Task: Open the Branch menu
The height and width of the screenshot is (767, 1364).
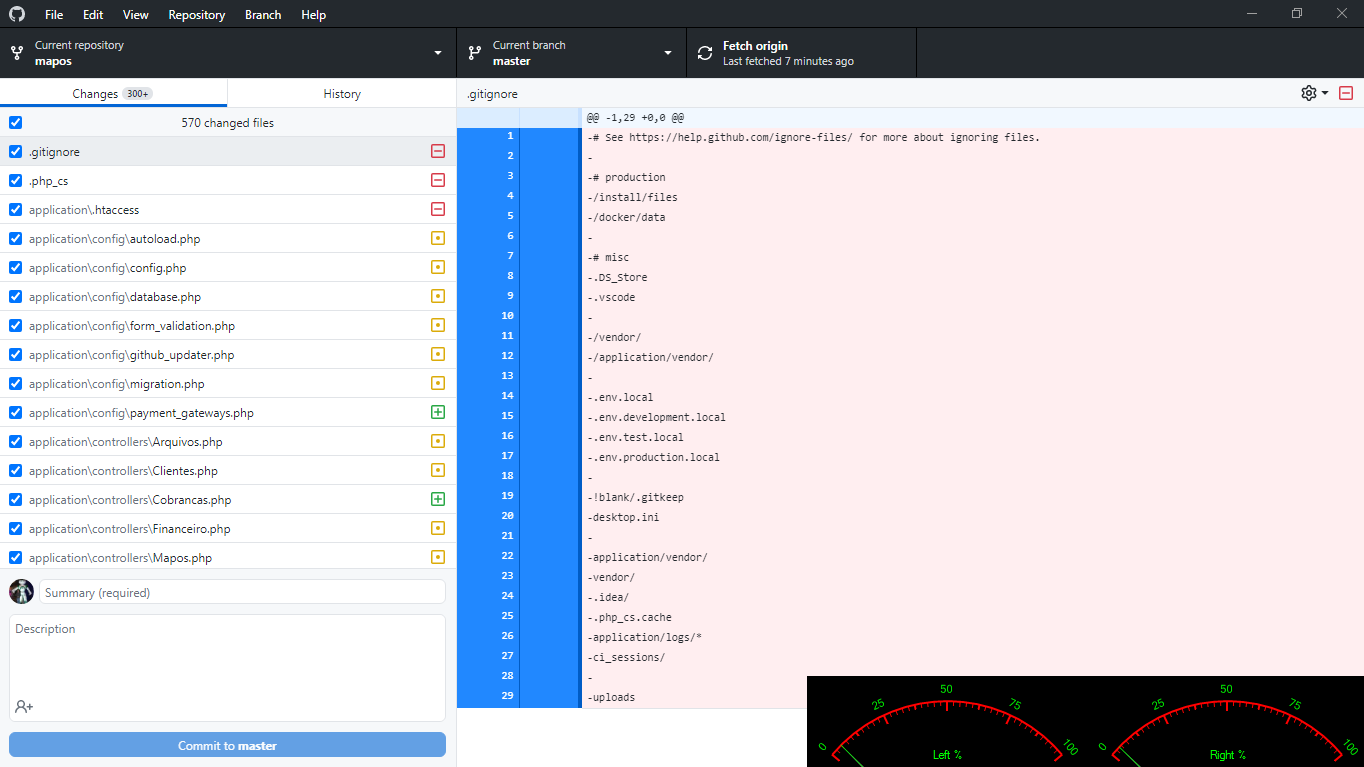Action: 262,14
